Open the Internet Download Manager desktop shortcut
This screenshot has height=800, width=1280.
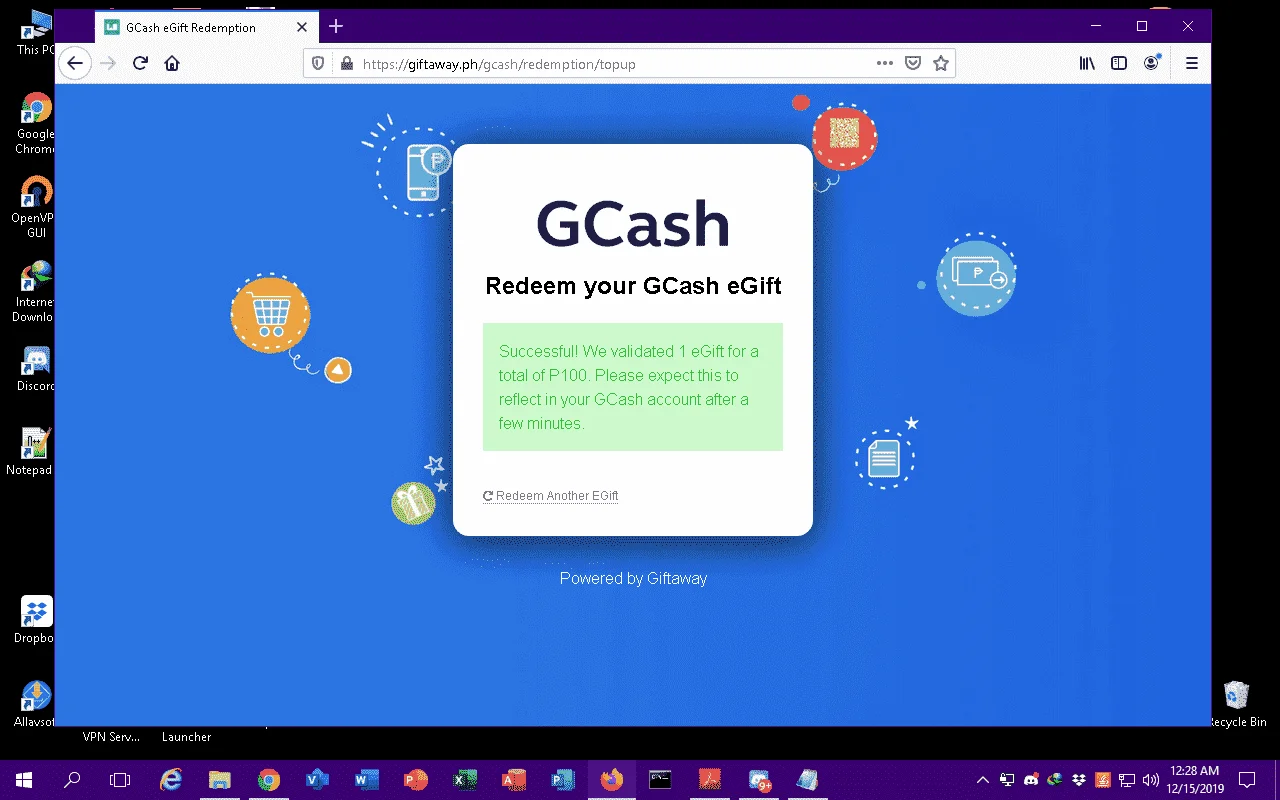[x=36, y=291]
